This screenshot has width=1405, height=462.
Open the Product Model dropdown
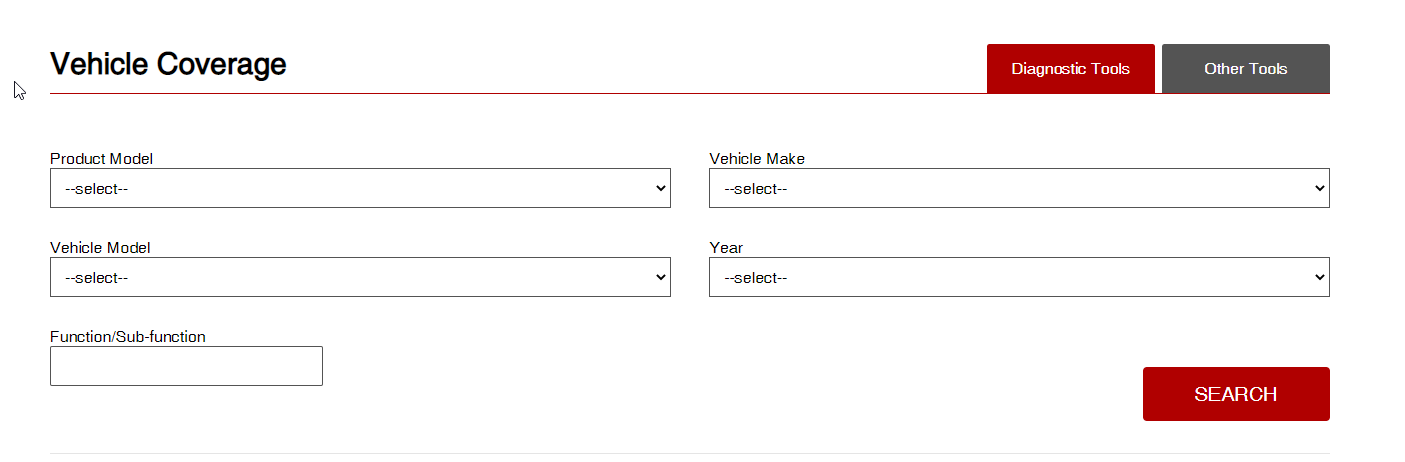pyautogui.click(x=360, y=188)
